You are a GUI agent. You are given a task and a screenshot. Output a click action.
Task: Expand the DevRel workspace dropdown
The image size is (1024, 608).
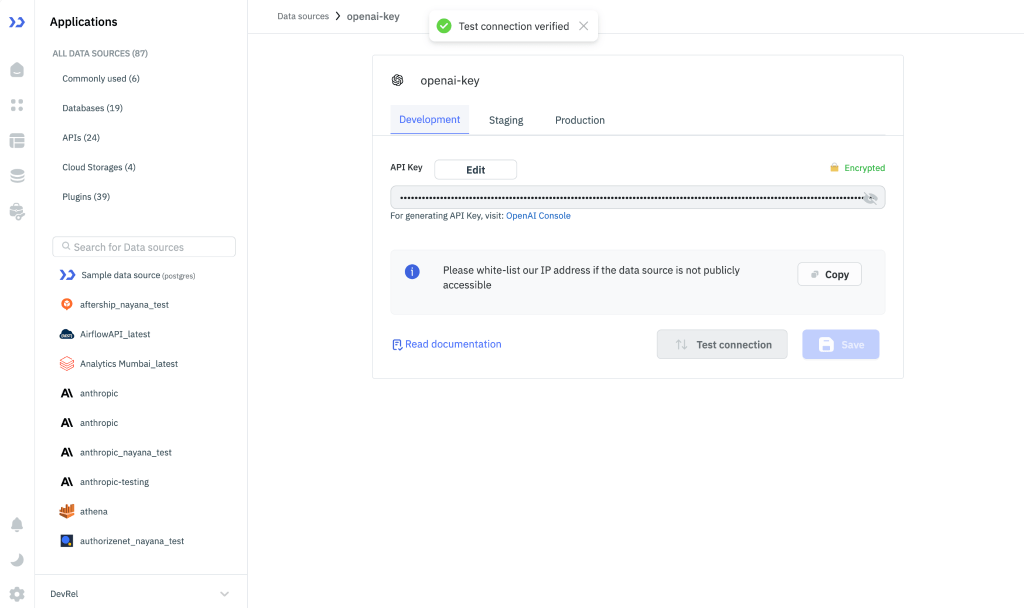point(224,594)
